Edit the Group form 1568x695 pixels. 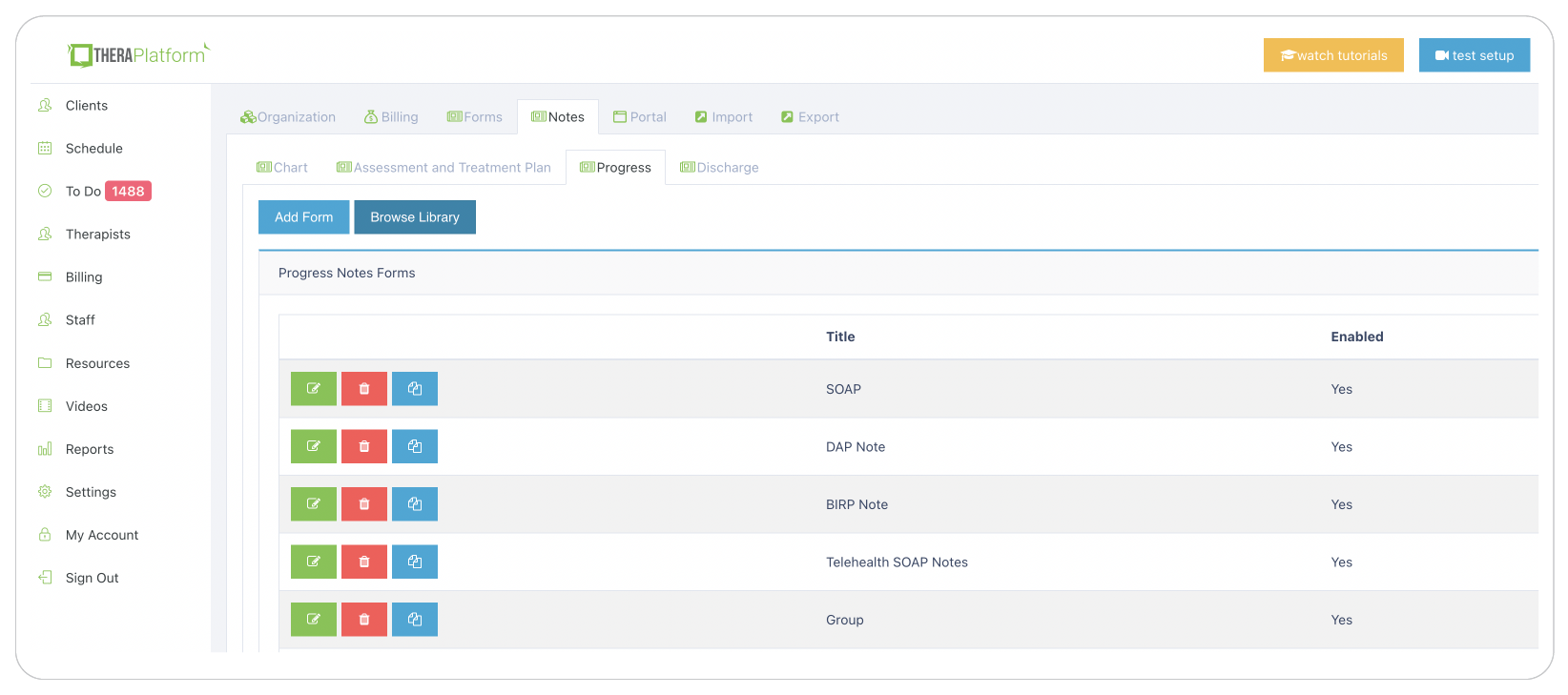(314, 620)
